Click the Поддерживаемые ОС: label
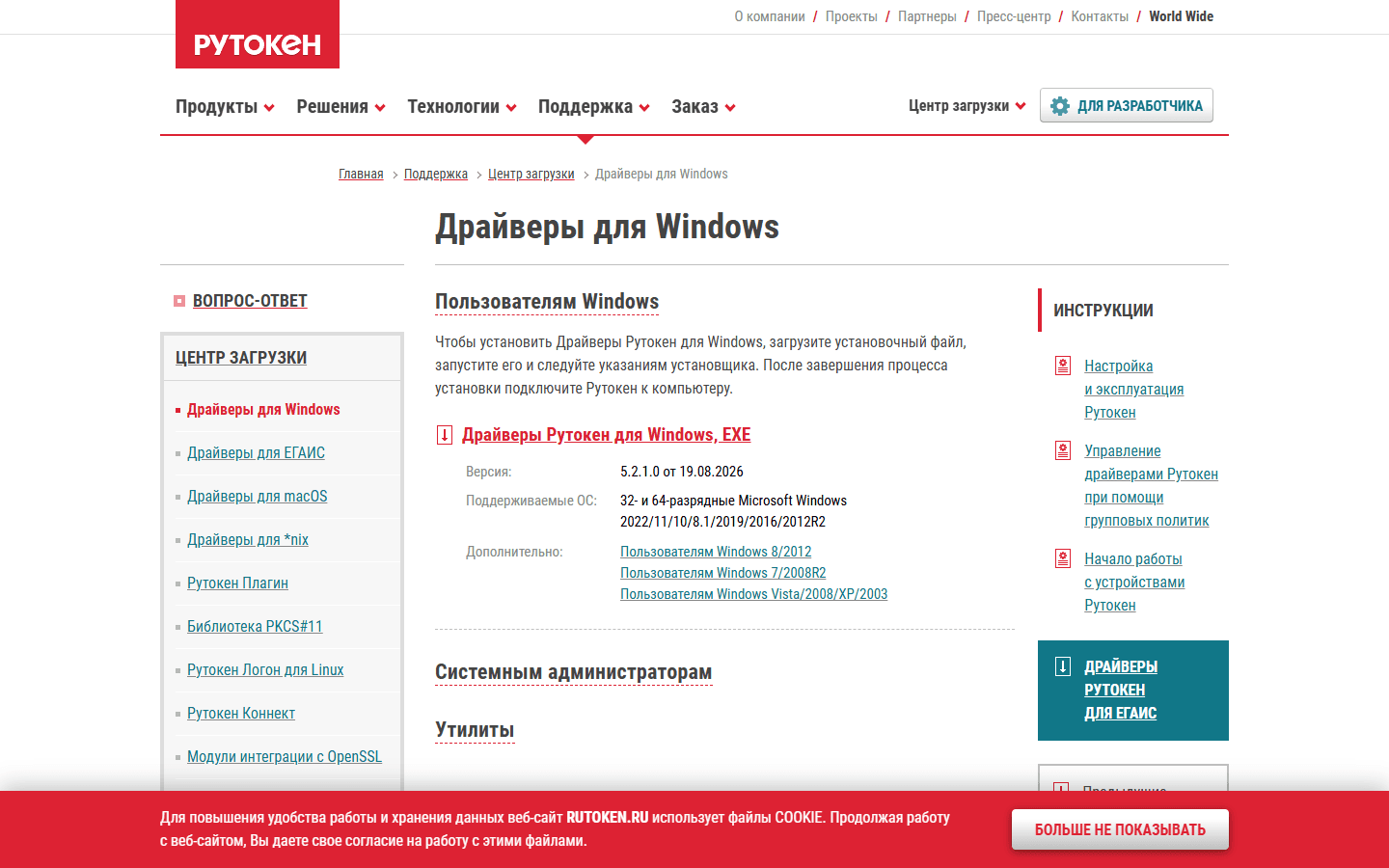The image size is (1389, 868). (531, 502)
